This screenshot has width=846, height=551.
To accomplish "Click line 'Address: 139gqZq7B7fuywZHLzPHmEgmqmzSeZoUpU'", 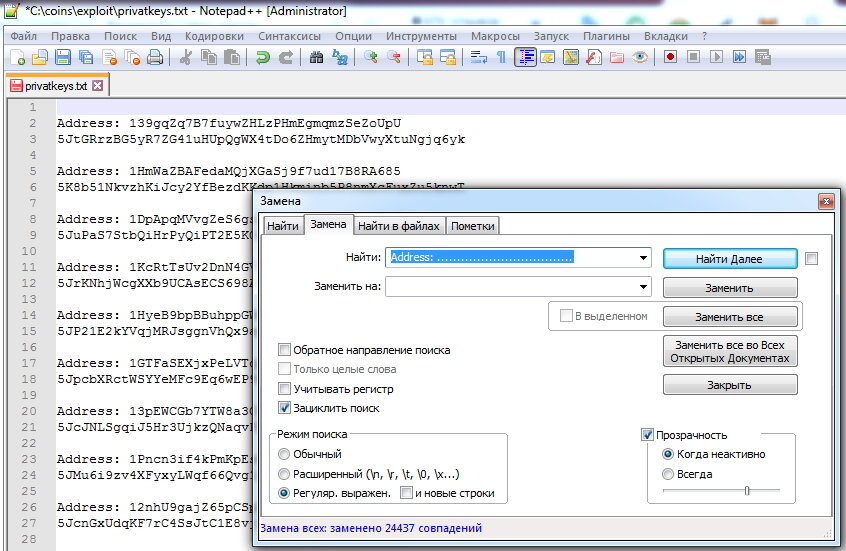I will (x=229, y=123).
